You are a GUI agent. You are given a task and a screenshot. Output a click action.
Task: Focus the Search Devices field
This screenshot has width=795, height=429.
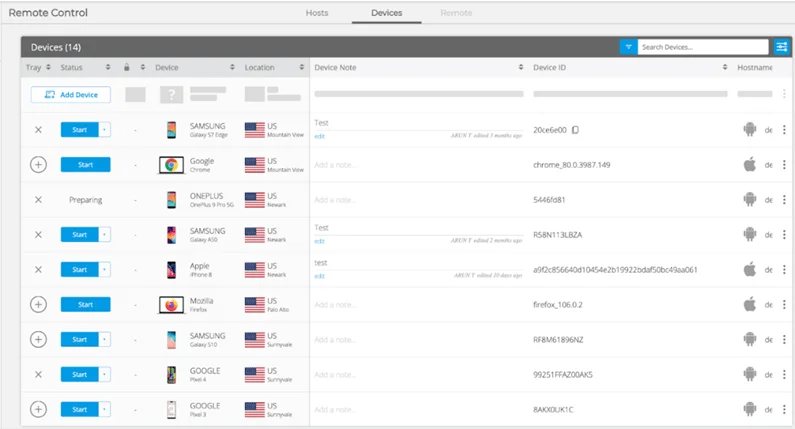coord(703,47)
